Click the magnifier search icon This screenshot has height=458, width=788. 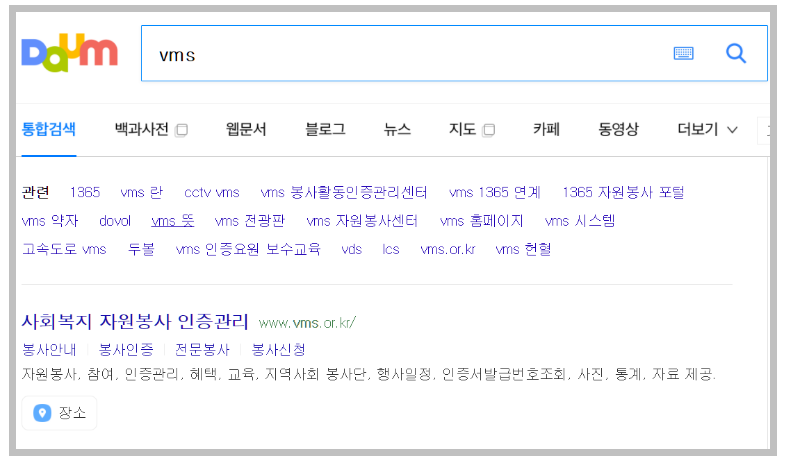(736, 53)
